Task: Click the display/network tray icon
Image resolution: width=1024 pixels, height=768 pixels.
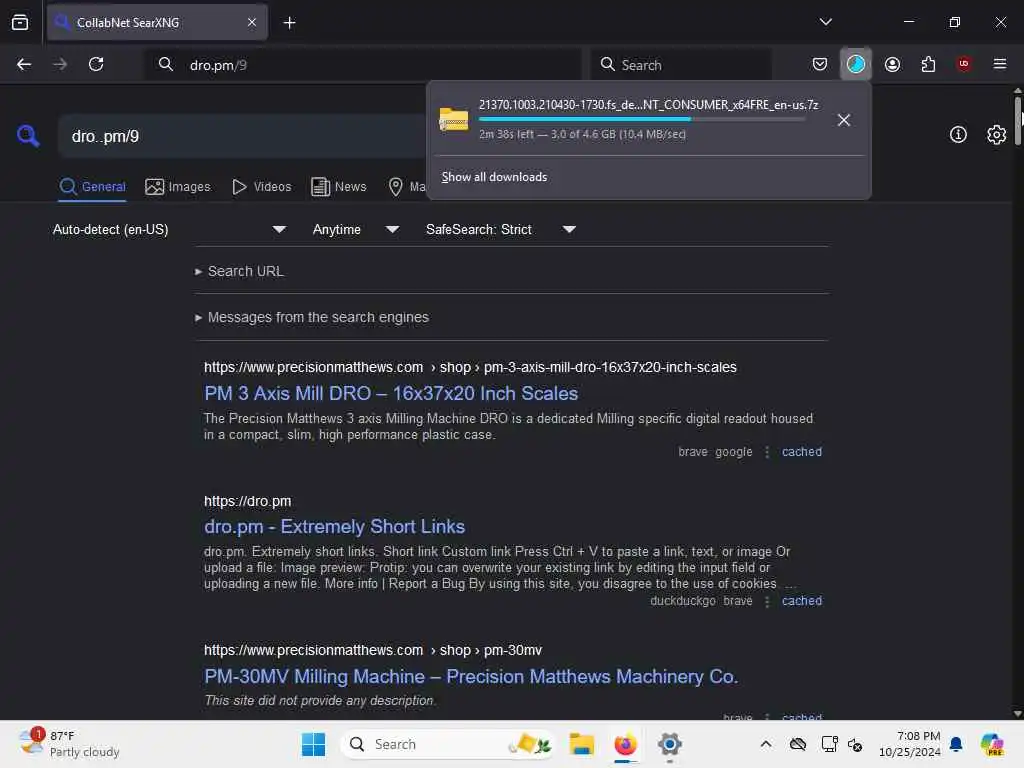Action: 829,744
